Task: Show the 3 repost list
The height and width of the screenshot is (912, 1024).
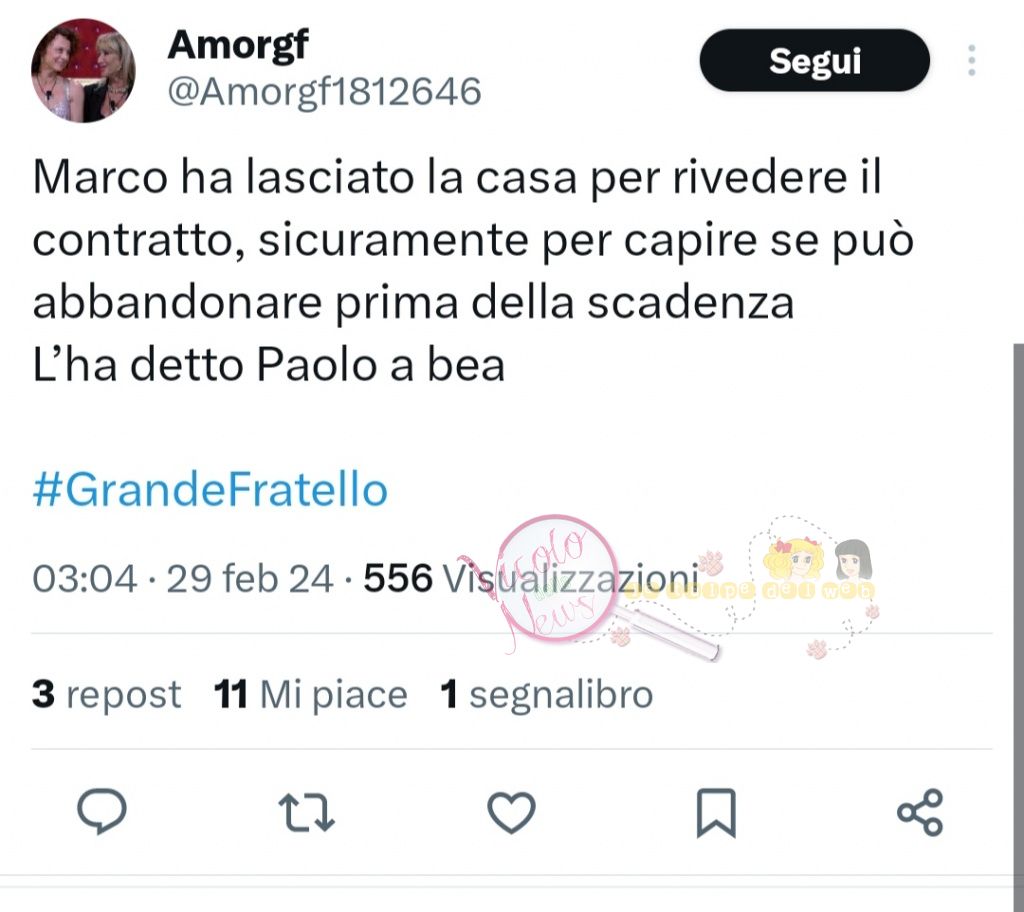Action: [x=106, y=694]
